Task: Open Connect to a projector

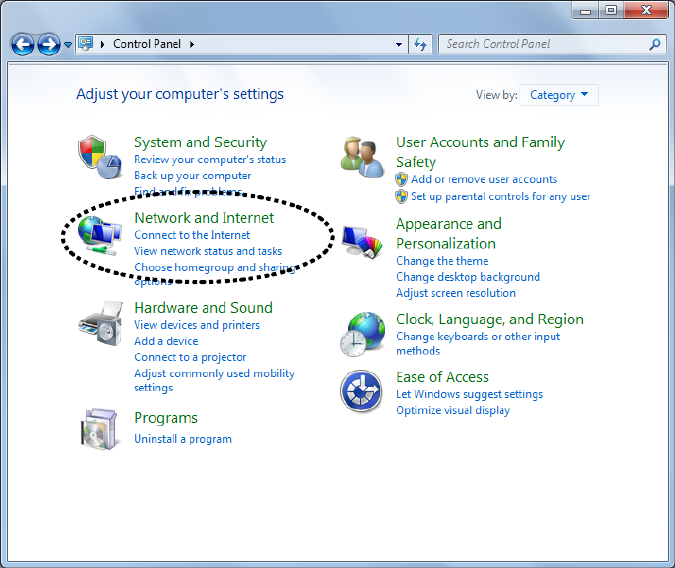Action: pos(190,357)
